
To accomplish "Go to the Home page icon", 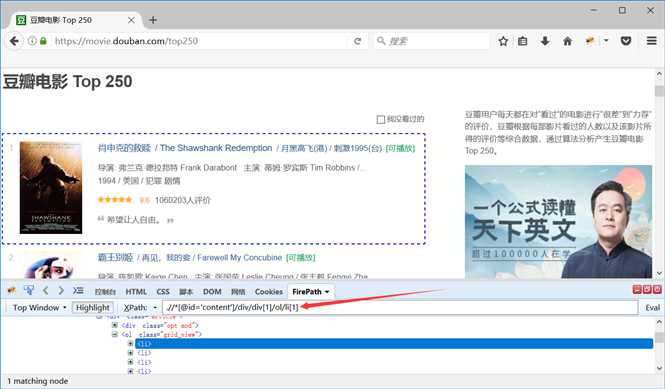I will point(567,41).
